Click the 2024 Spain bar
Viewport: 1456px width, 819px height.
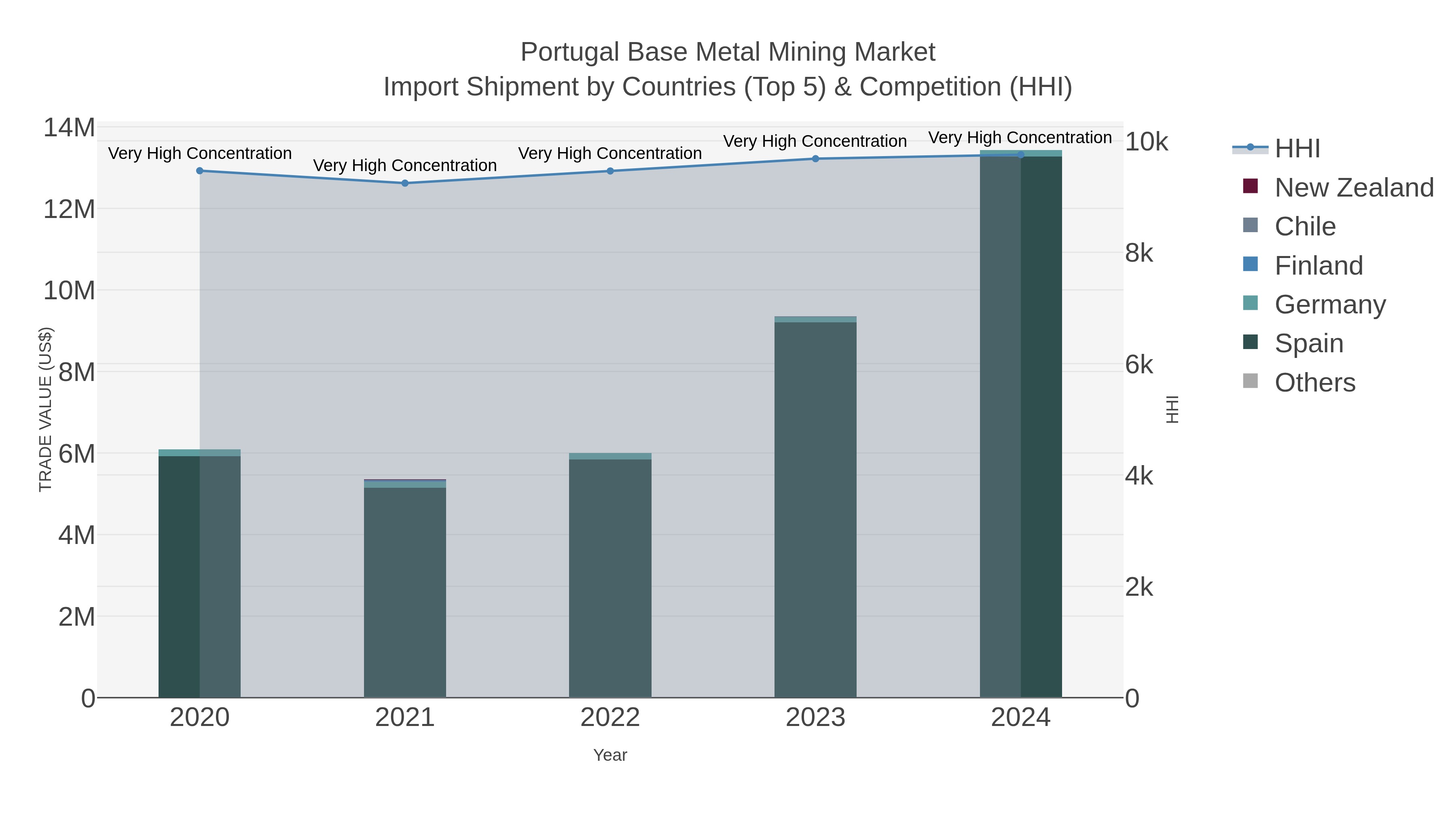pos(1021,427)
